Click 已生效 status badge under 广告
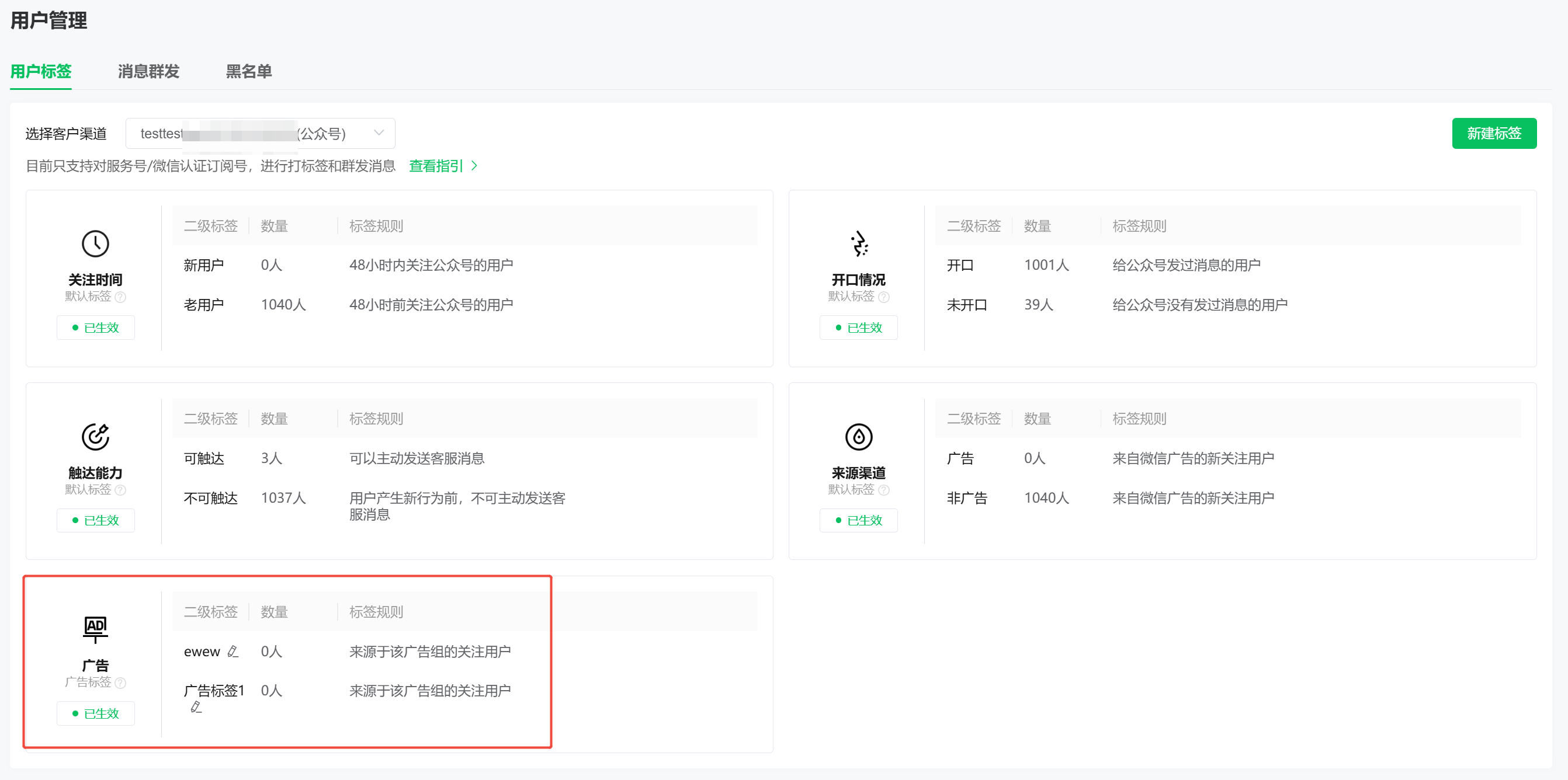Screen dimensions: 1568x780 click(x=96, y=713)
